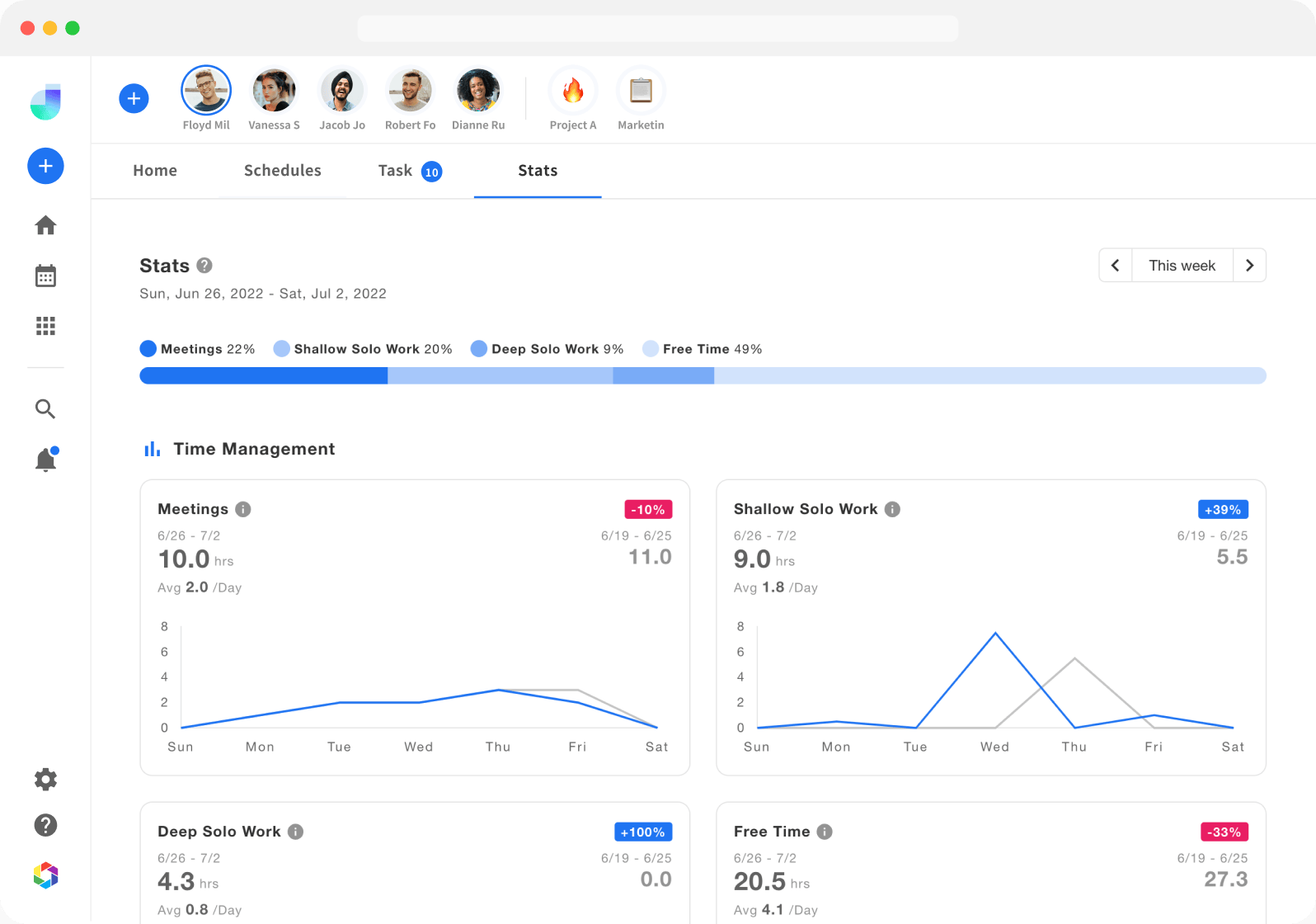Open the calendar icon in the sidebar
Image resolution: width=1316 pixels, height=924 pixels.
point(45,276)
